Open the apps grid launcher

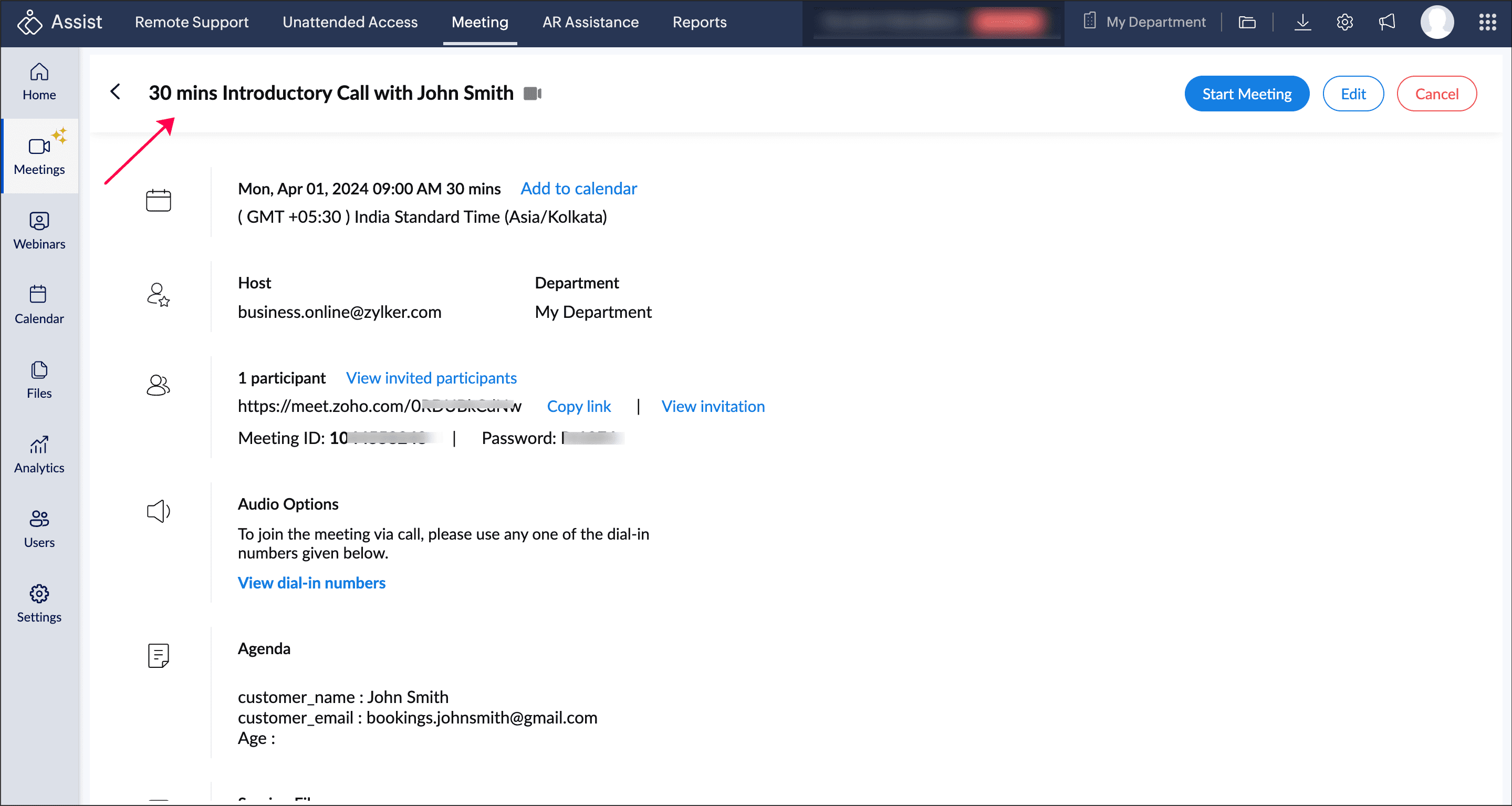pos(1487,22)
